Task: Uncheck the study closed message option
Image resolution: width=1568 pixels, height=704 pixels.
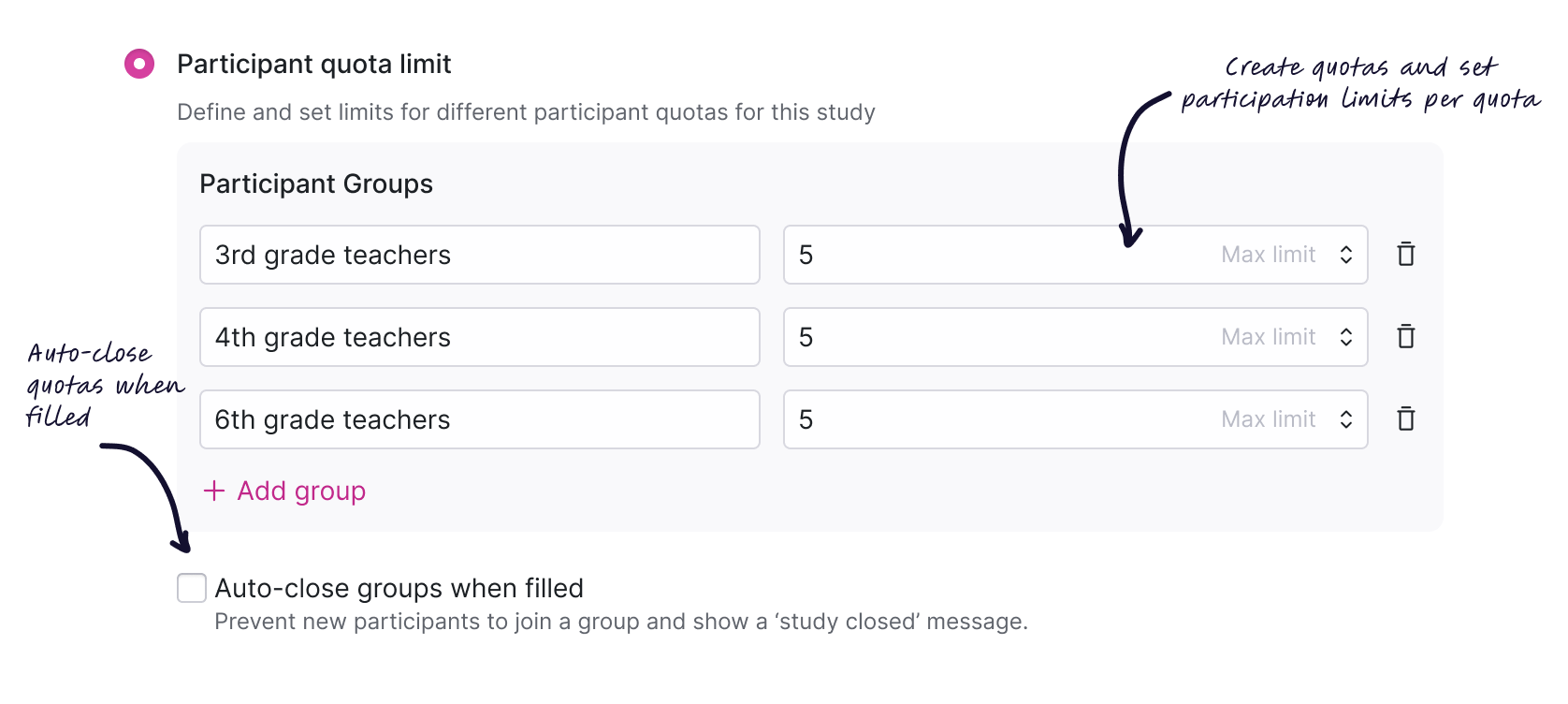Action: click(191, 588)
